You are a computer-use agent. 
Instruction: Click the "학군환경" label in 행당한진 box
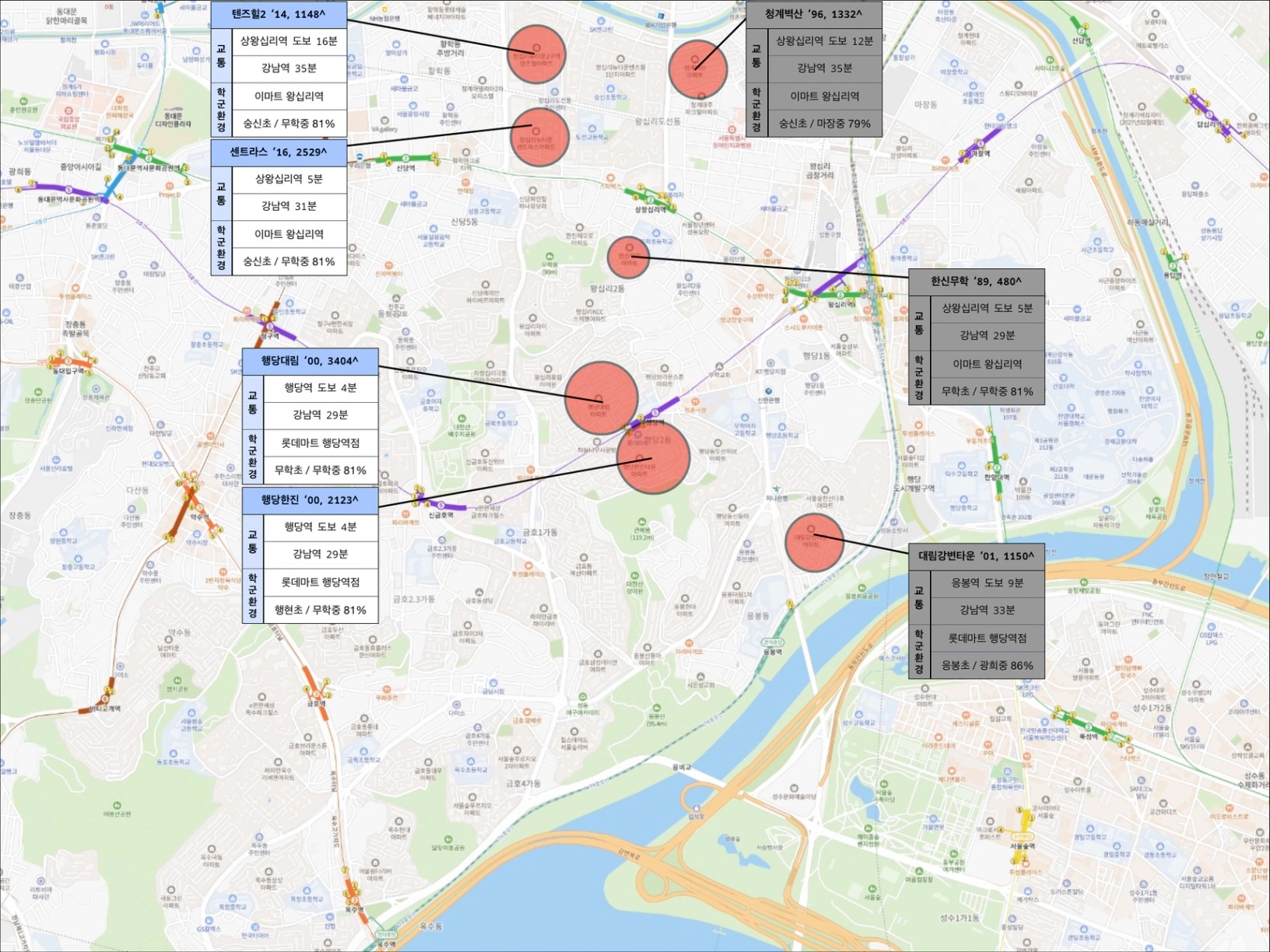(253, 597)
